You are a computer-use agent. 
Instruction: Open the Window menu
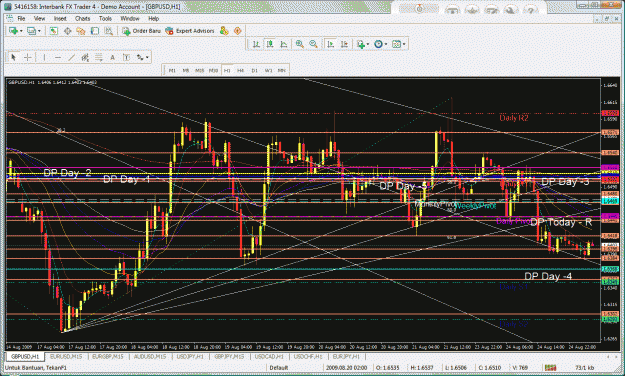pyautogui.click(x=130, y=18)
